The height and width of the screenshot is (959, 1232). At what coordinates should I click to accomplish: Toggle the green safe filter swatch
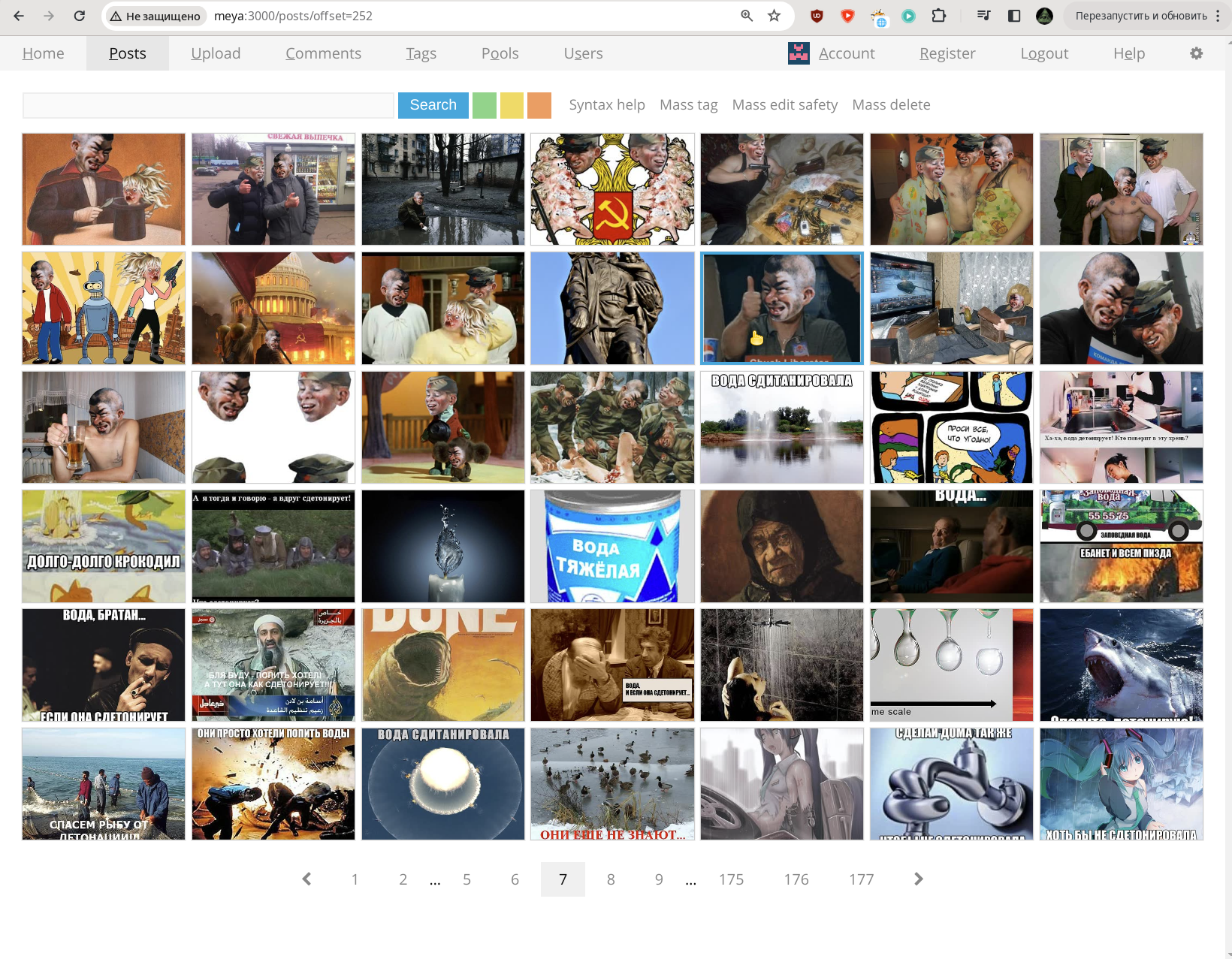click(485, 105)
